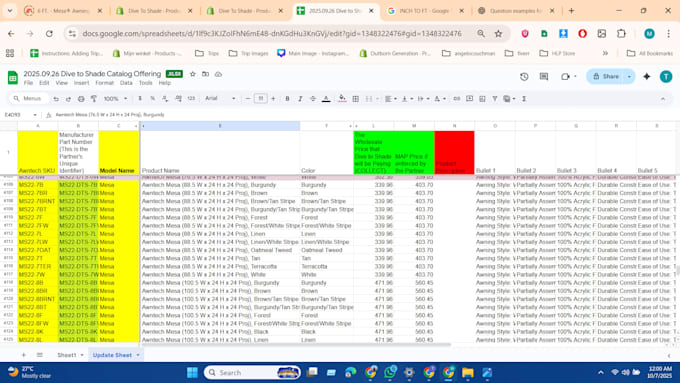Toggle italic formatting
The image size is (680, 383).
coord(300,99)
